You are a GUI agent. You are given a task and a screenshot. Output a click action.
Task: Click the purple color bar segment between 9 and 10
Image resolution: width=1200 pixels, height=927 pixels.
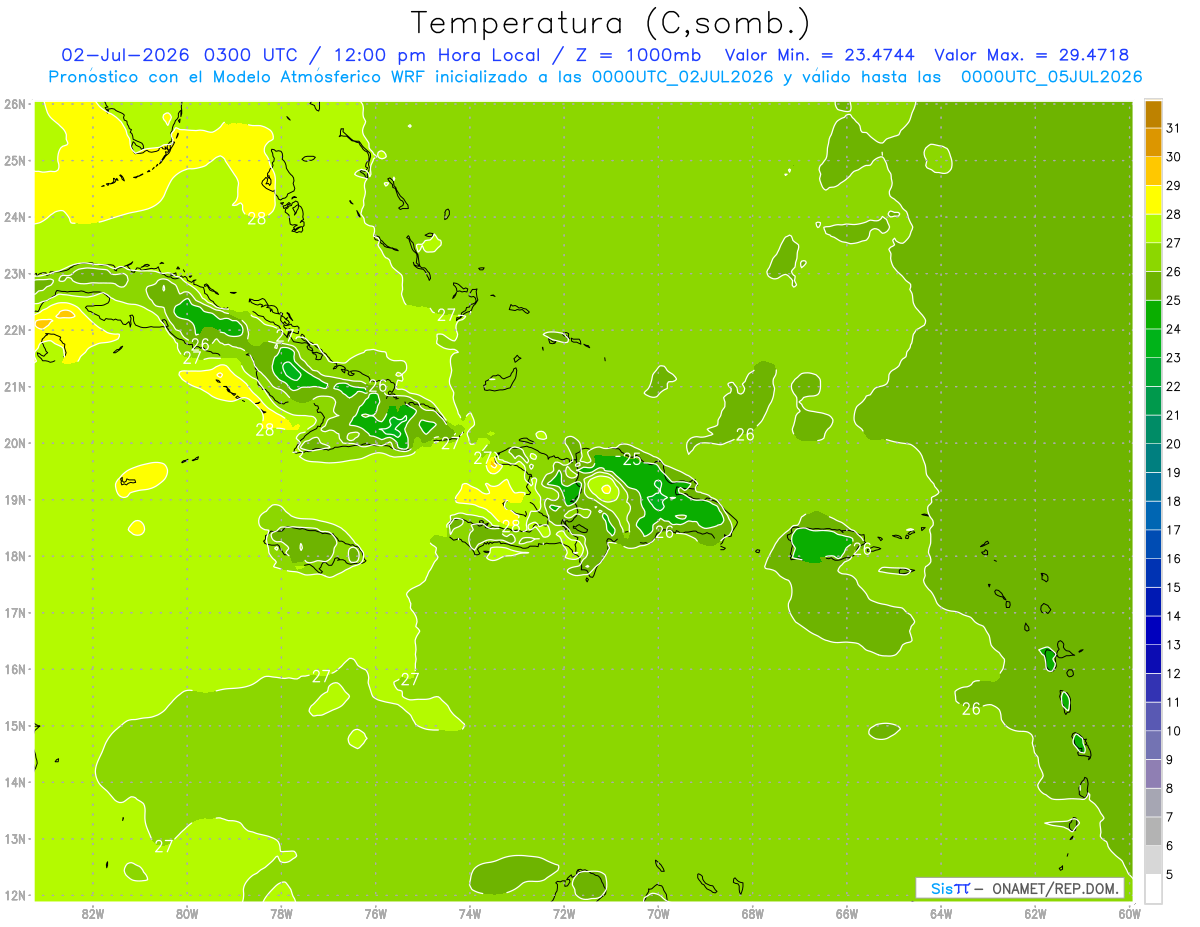tap(1153, 745)
